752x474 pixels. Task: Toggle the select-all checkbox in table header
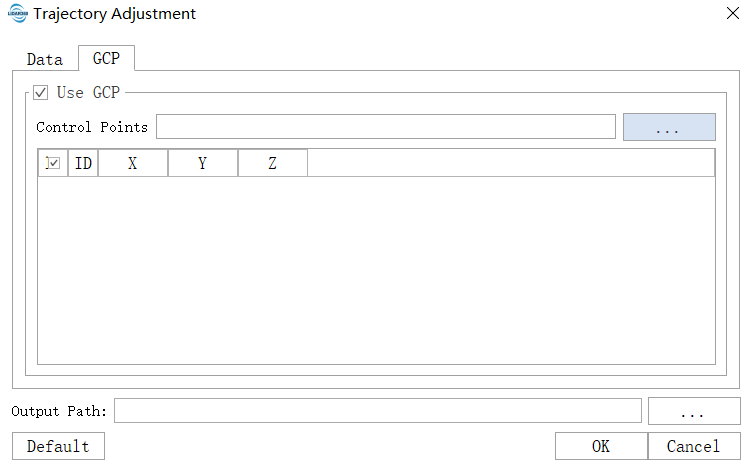click(x=53, y=163)
